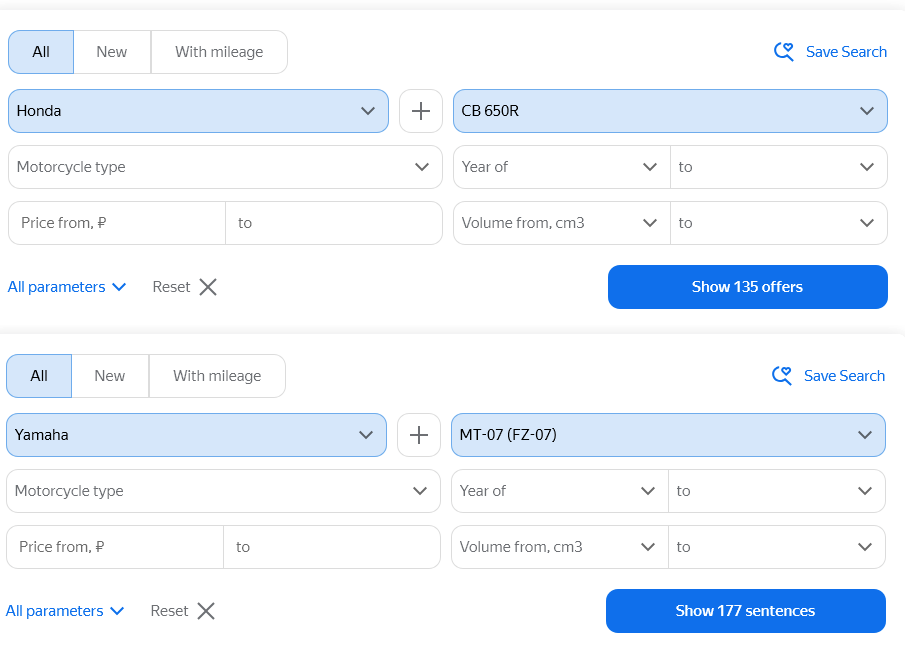The width and height of the screenshot is (905, 651).
Task: Open volume to dropdown for Honda
Action: coord(779,223)
